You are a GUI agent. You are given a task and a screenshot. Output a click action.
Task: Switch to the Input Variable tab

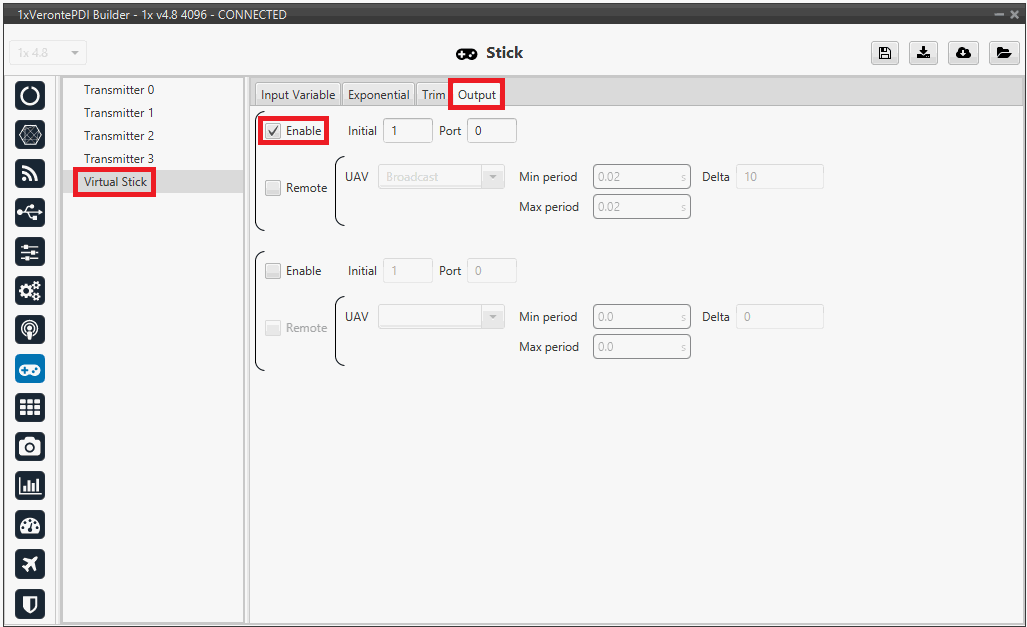coord(297,95)
